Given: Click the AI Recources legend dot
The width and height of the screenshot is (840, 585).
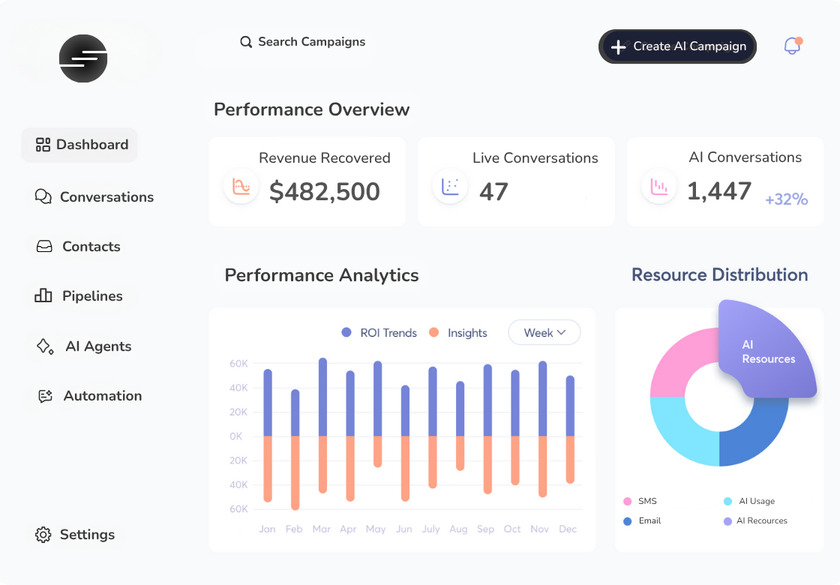Looking at the screenshot, I should pyautogui.click(x=728, y=521).
